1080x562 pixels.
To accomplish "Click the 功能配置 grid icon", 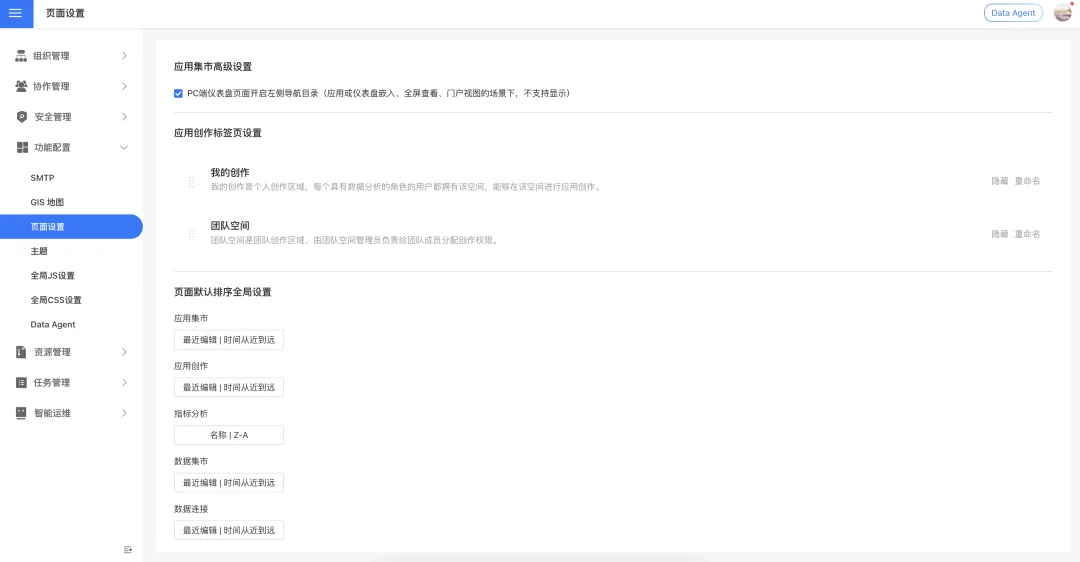I will (x=22, y=147).
